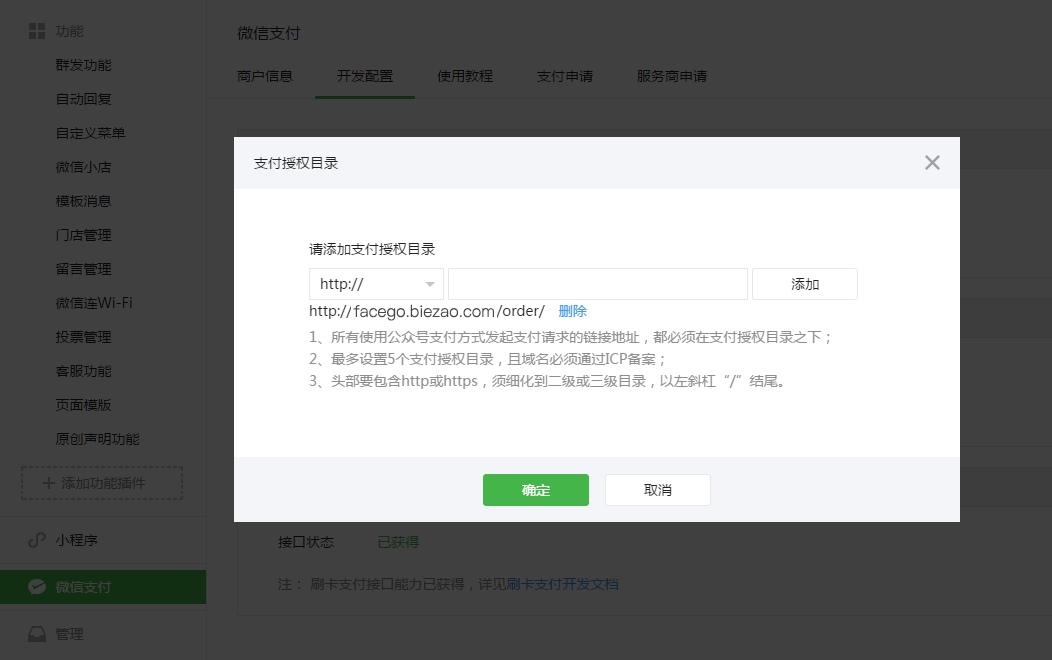The height and width of the screenshot is (660, 1052).
Task: Click the 微信支付 checkmark icon
Action: pyautogui.click(x=37, y=587)
